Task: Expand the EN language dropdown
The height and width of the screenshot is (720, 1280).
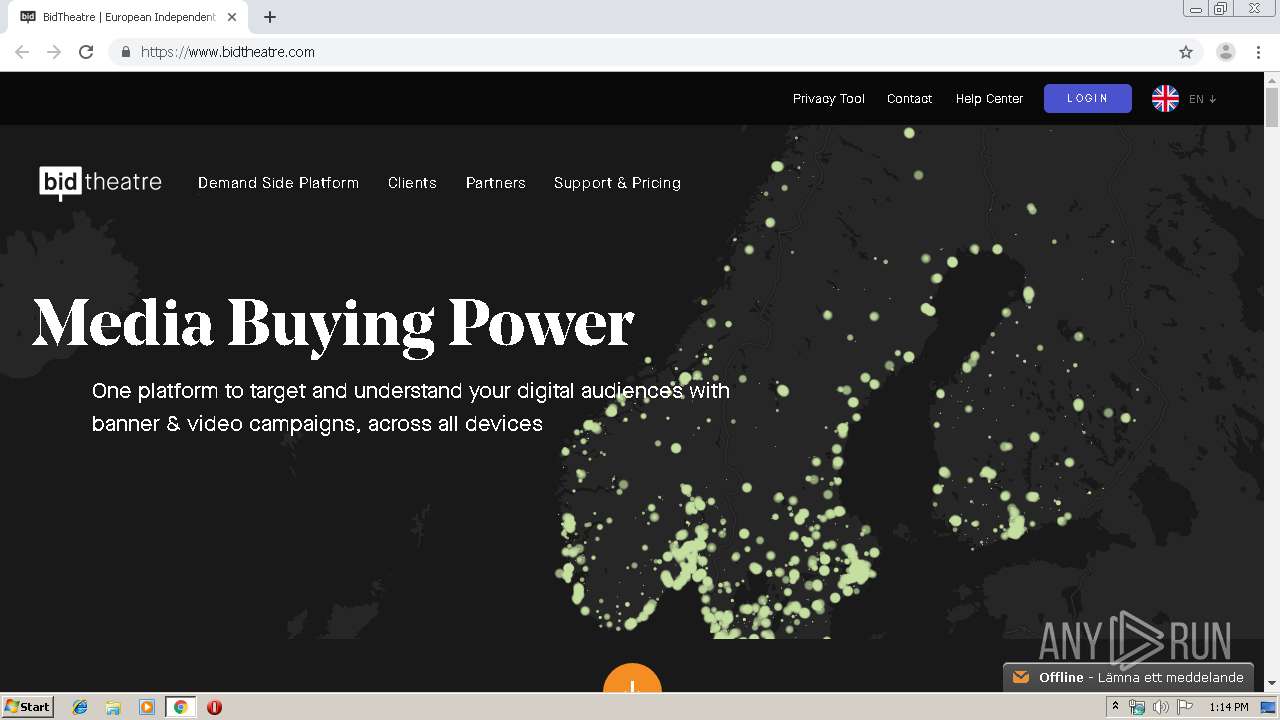Action: (1202, 99)
